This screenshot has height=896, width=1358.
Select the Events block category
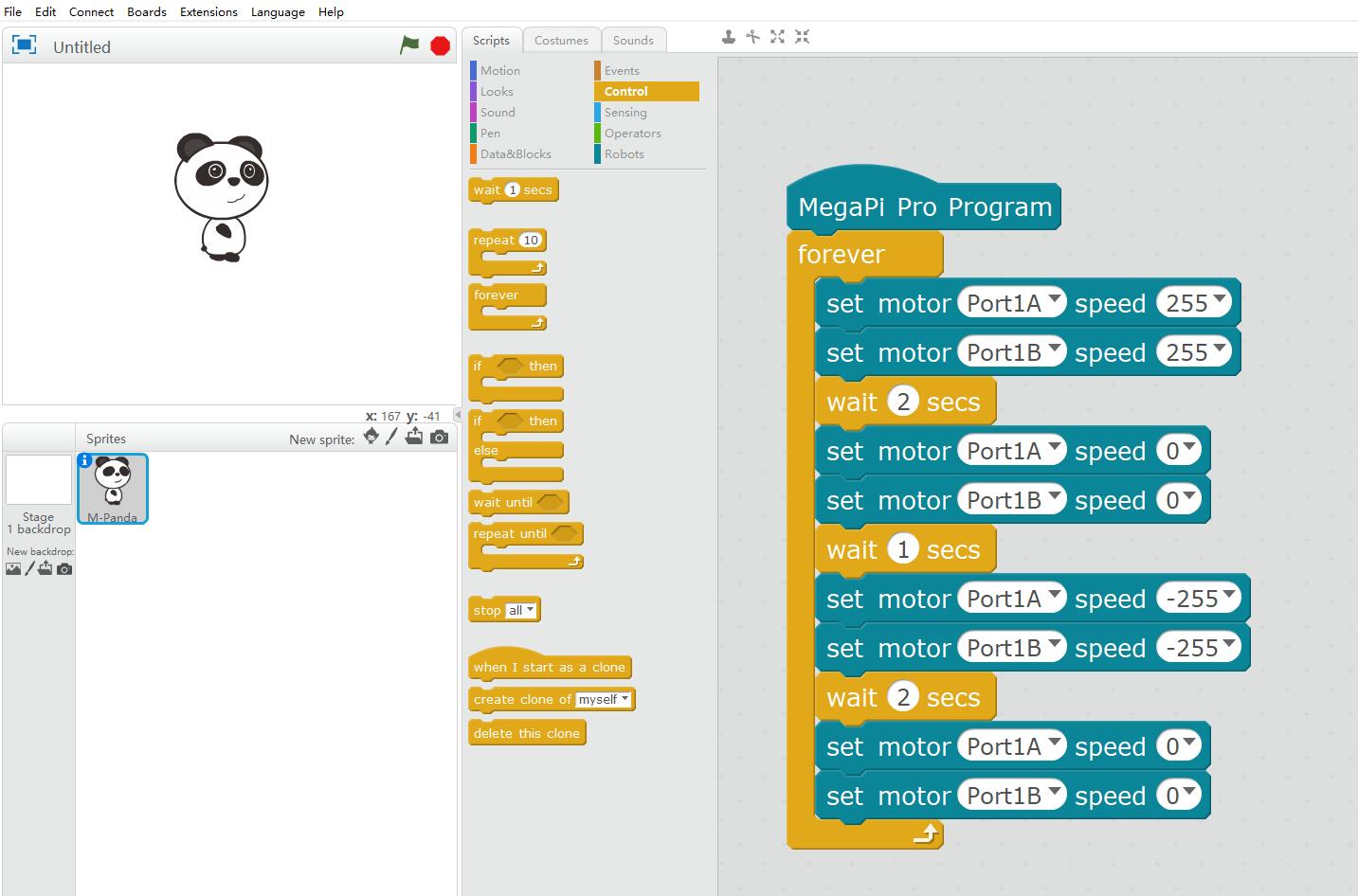point(622,70)
